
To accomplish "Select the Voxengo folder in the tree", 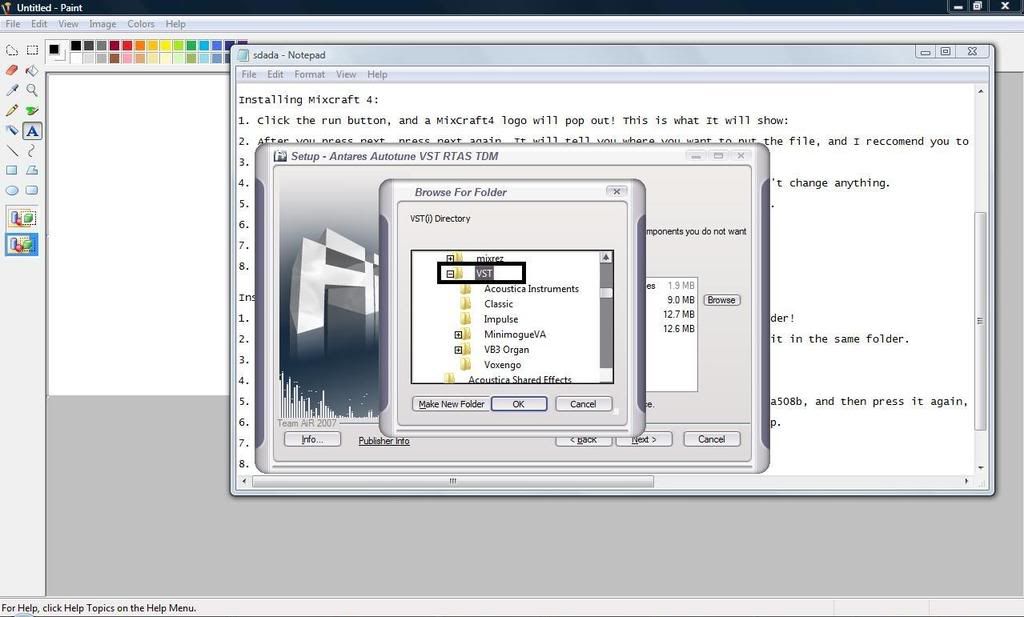I will pos(502,365).
